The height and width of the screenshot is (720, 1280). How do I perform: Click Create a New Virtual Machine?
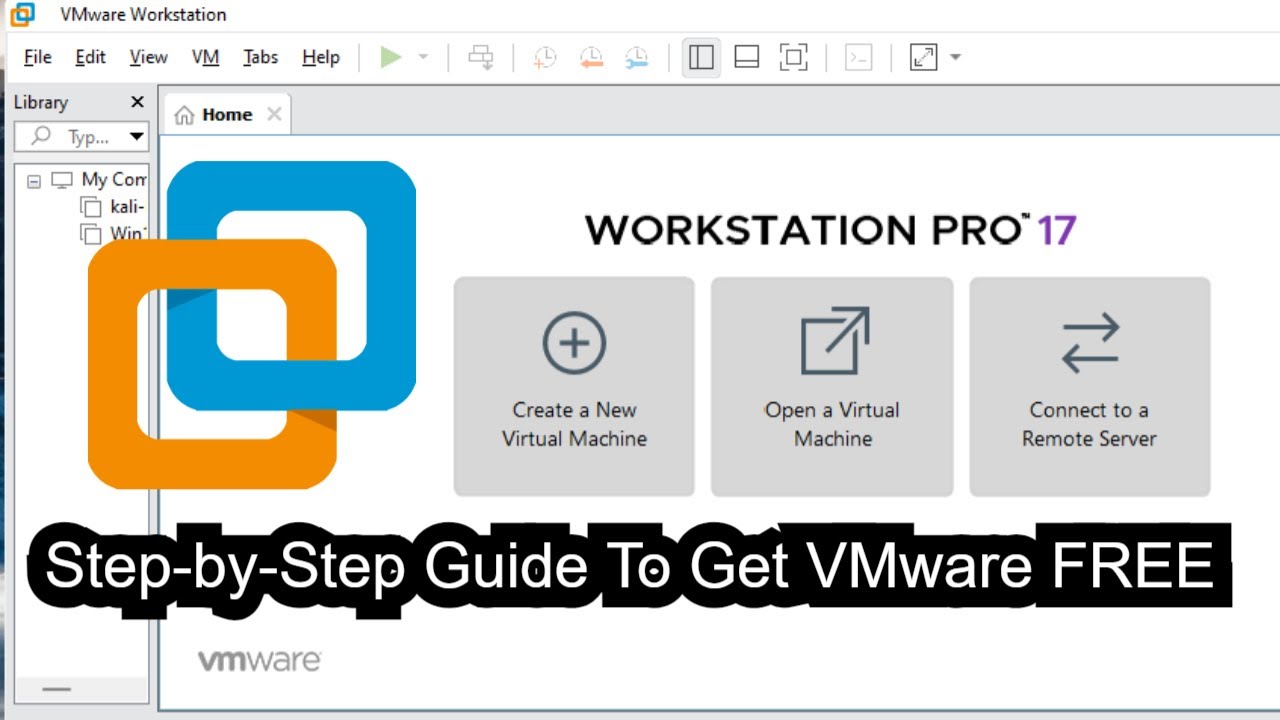[574, 386]
